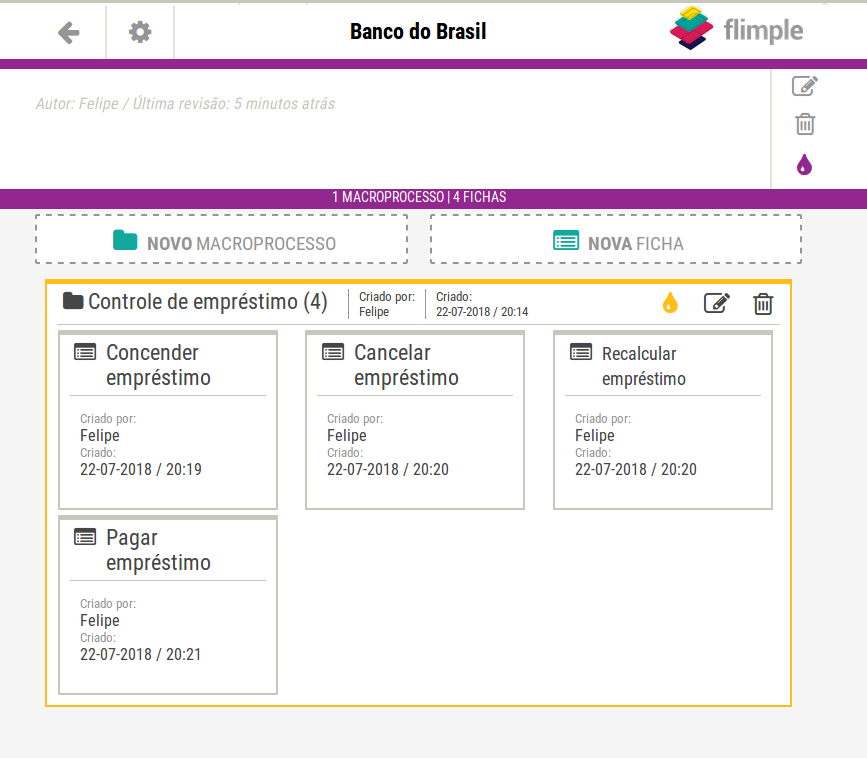
Task: Delete Banco do Brasil using the top trash icon
Action: (805, 124)
